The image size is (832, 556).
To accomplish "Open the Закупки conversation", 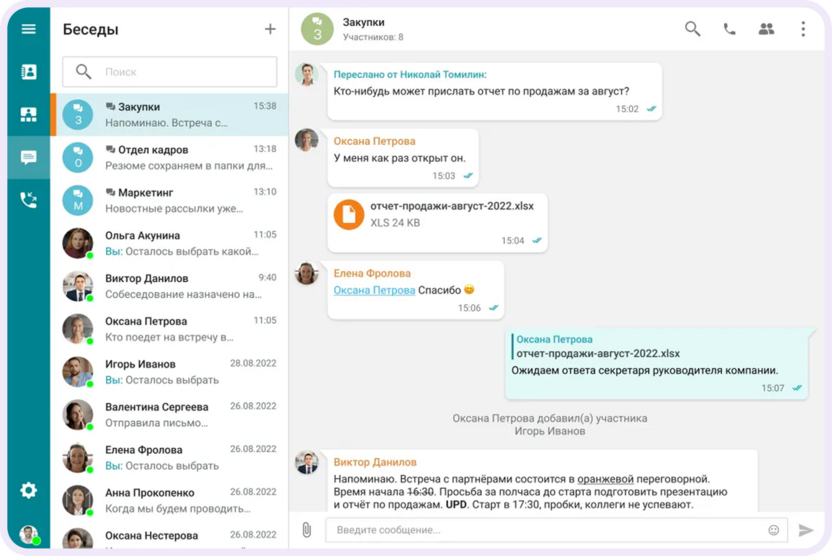I will 170,115.
